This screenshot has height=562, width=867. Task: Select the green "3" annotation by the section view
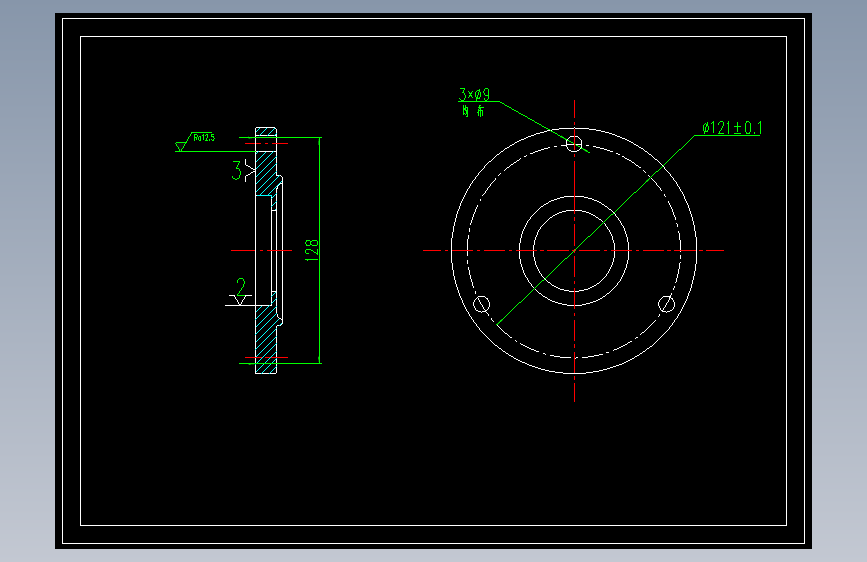pyautogui.click(x=237, y=170)
